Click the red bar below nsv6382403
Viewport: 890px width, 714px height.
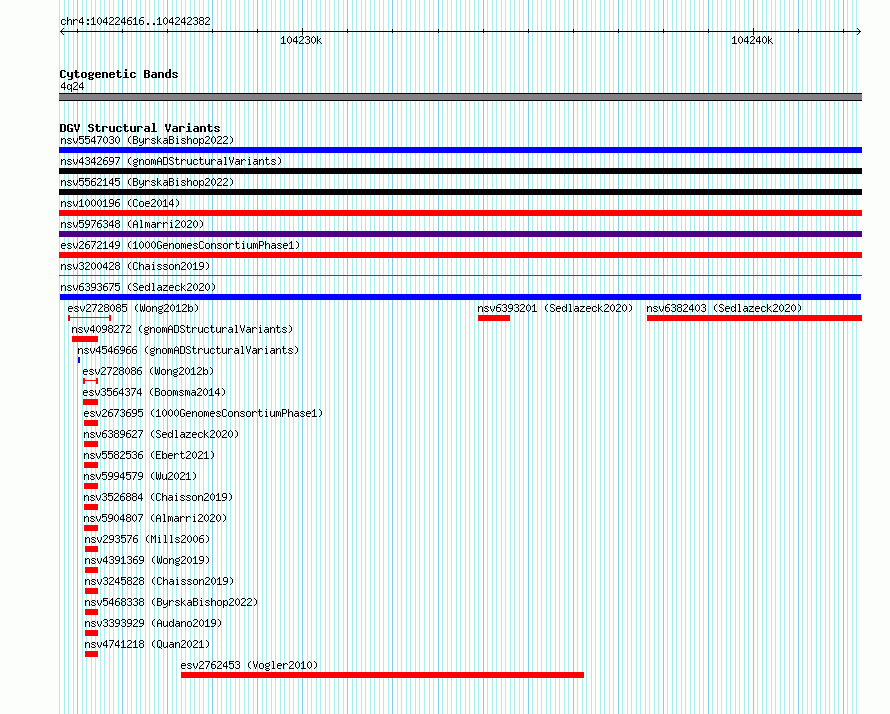(x=754, y=318)
